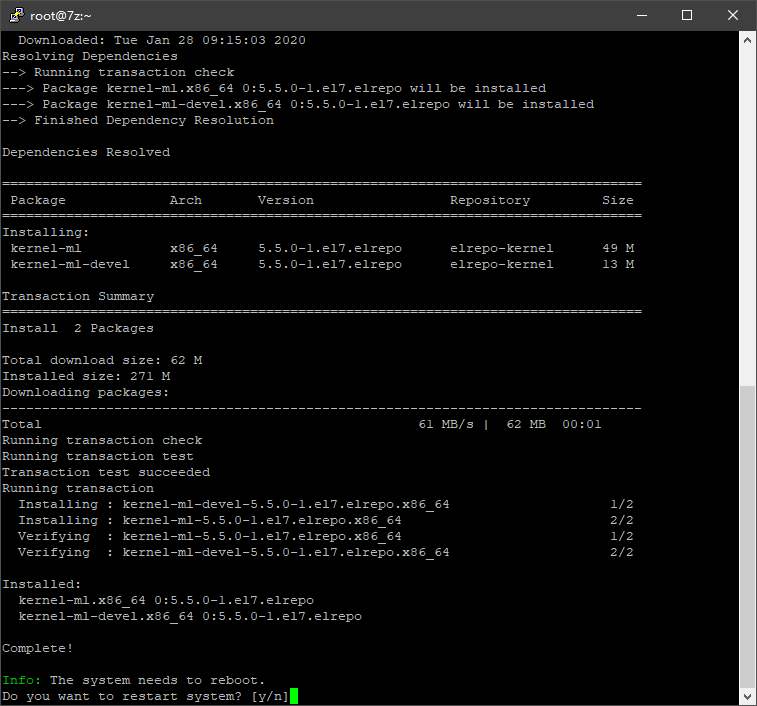The width and height of the screenshot is (757, 706).
Task: Click 'Installed:' heading
Action: [42, 584]
